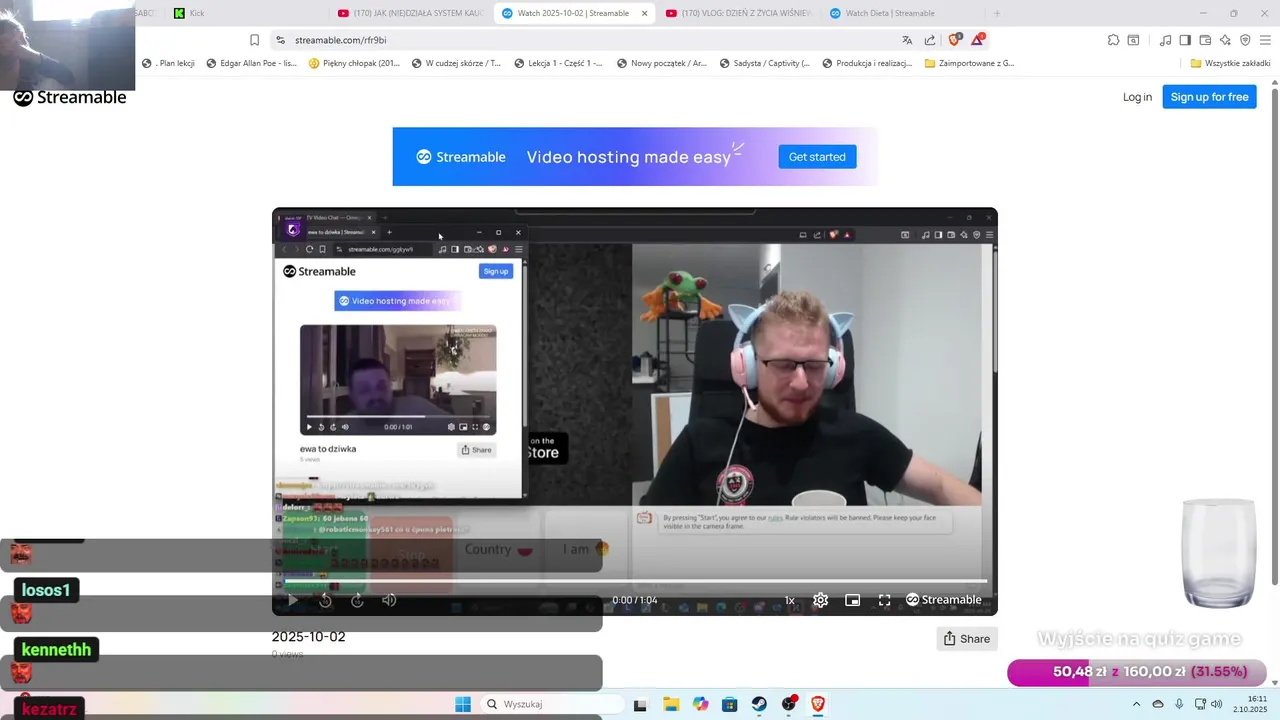The height and width of the screenshot is (720, 1280).
Task: Play the Streamable video
Action: pyautogui.click(x=293, y=600)
